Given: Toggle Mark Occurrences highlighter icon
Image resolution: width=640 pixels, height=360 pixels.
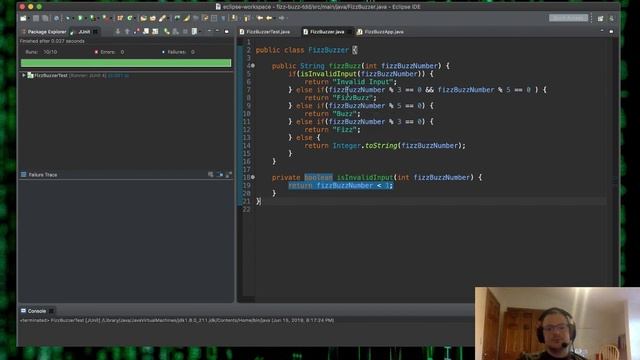Looking at the screenshot, I should (x=187, y=18).
